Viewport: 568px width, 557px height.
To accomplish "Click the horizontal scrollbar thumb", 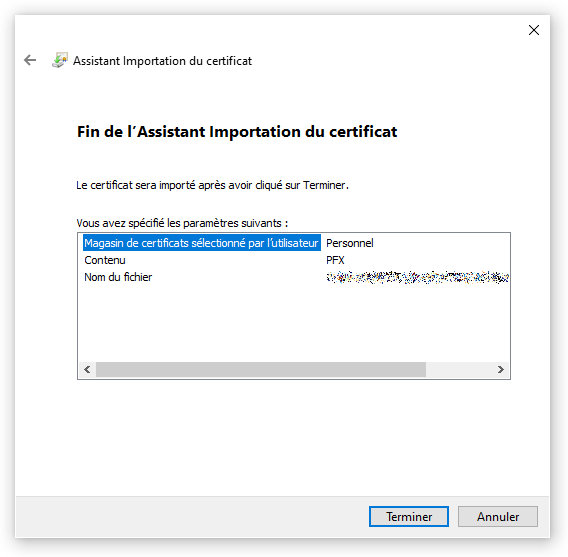I will (x=260, y=369).
